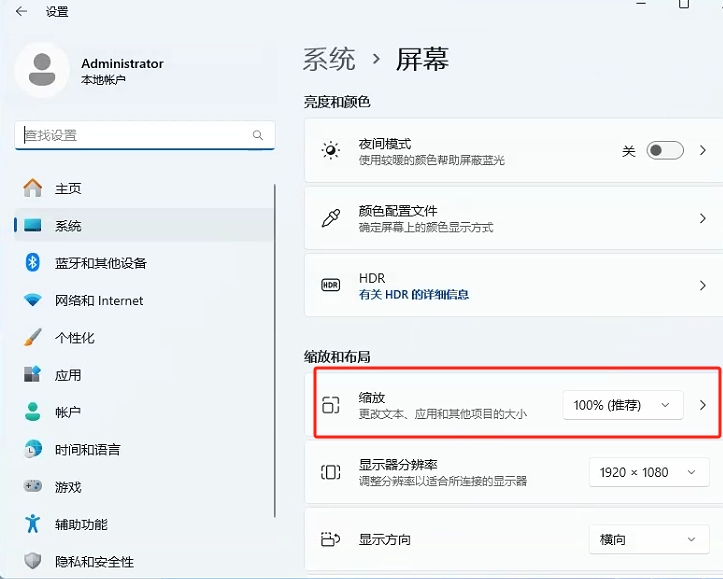Click the 显示器分辨率 label
The width and height of the screenshot is (723, 579).
tap(398, 464)
